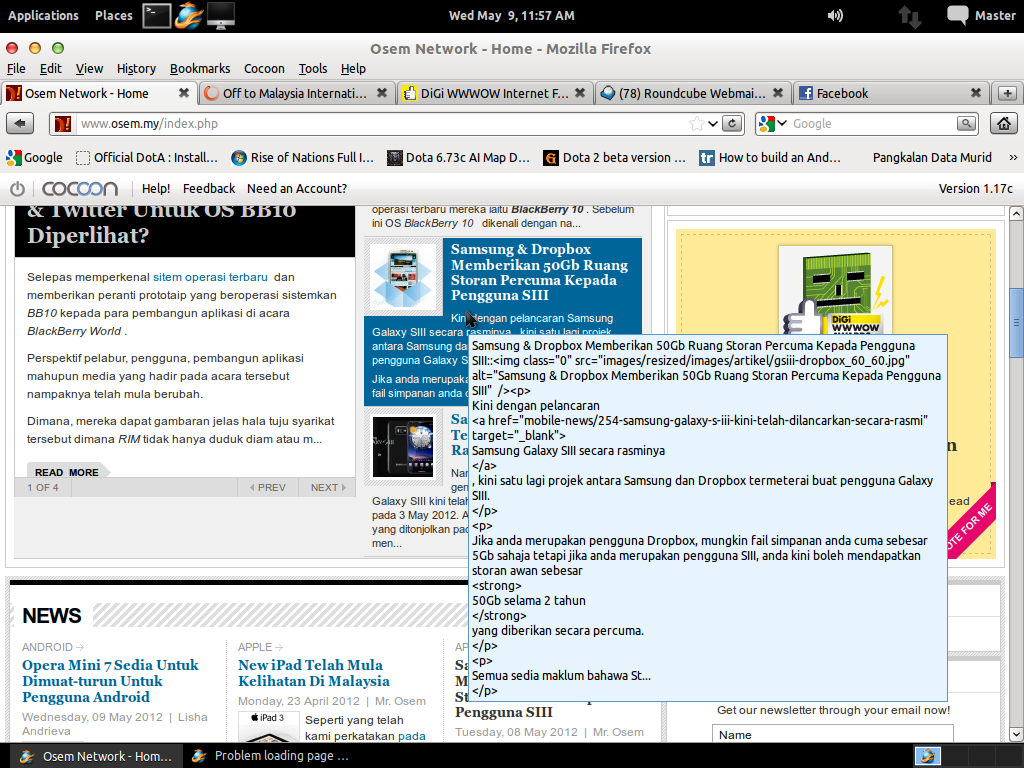
Task: Click the READ MORE button
Action: tap(67, 472)
